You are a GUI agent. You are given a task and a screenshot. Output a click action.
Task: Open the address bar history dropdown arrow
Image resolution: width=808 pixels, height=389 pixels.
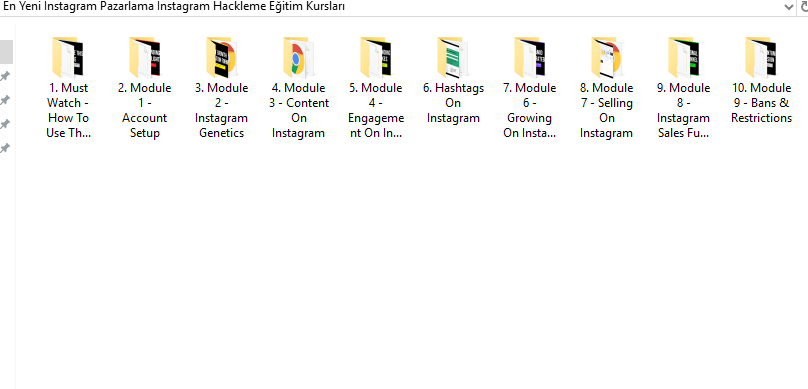click(789, 7)
